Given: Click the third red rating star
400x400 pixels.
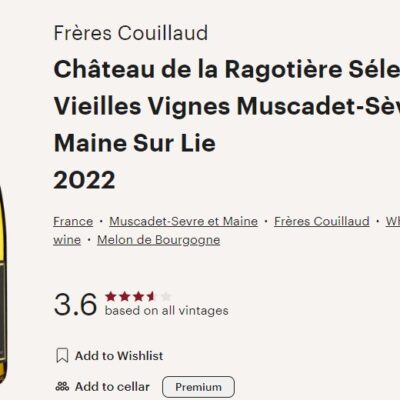Looking at the screenshot, I should point(138,296).
